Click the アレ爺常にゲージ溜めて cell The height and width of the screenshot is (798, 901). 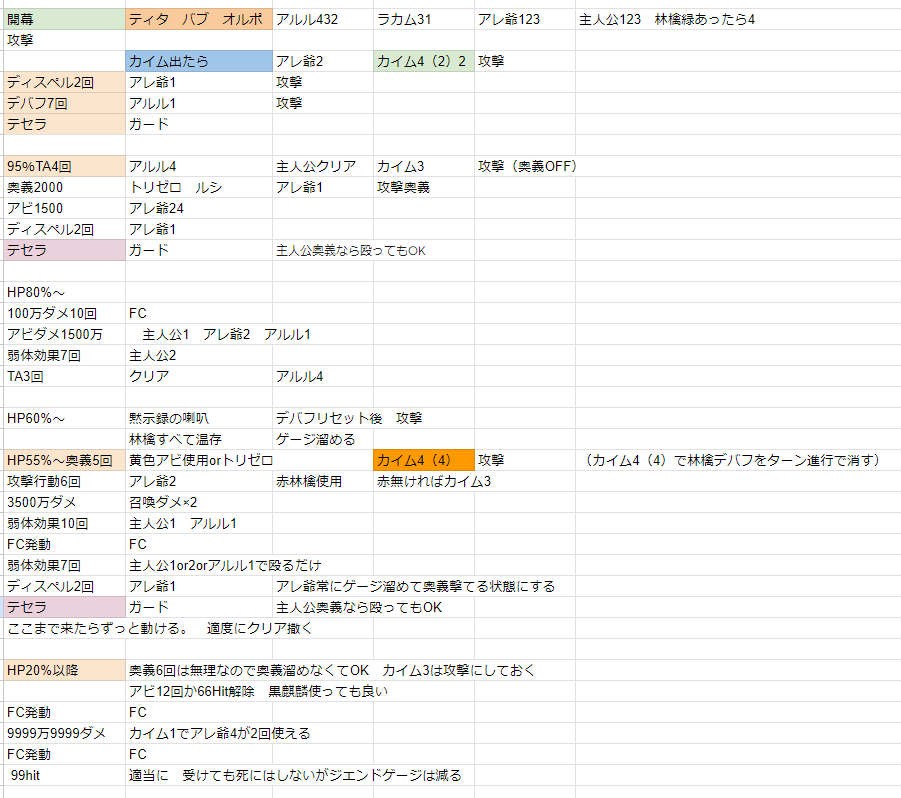[x=415, y=586]
